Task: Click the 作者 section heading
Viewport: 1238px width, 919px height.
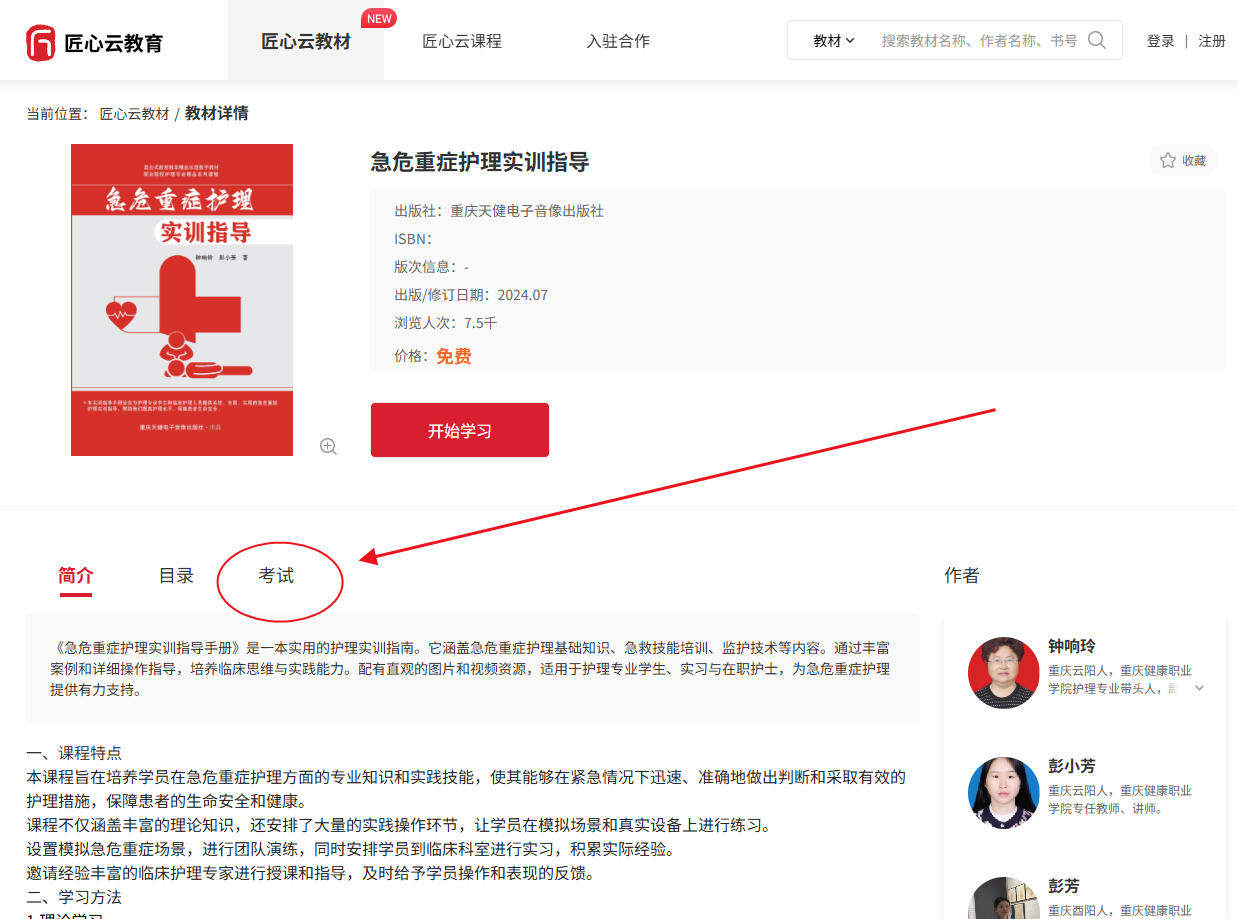Action: point(962,576)
